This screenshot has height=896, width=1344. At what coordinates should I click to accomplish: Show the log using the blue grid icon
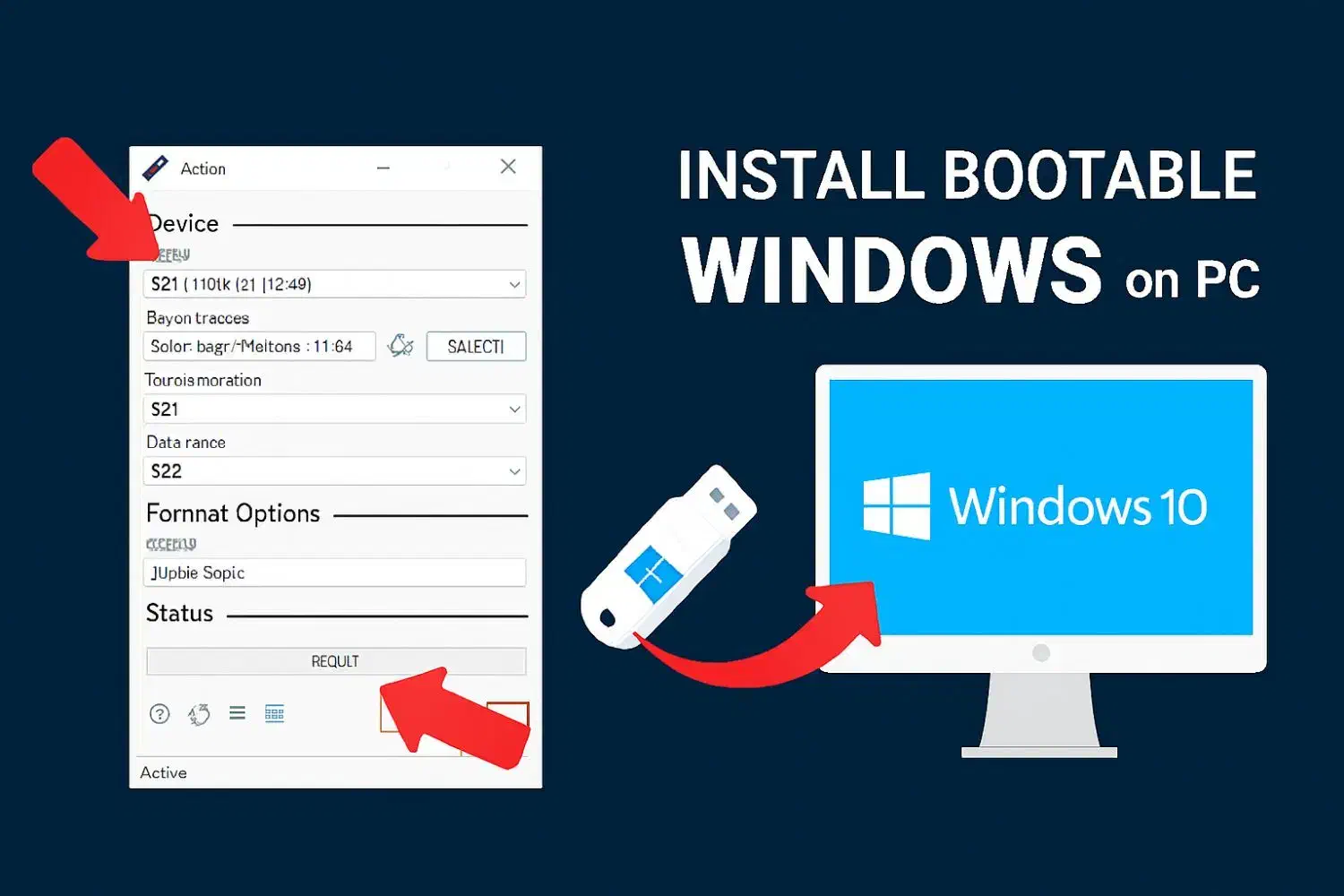pyautogui.click(x=274, y=713)
